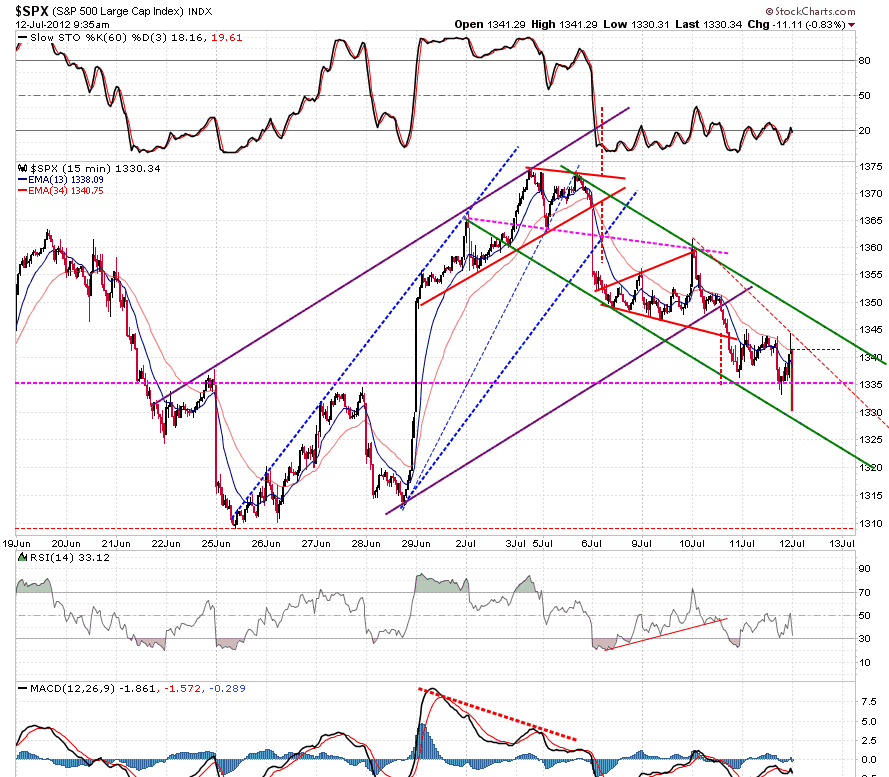Click the 90 level on the RSI axis
This screenshot has width=889, height=777.
(865, 569)
